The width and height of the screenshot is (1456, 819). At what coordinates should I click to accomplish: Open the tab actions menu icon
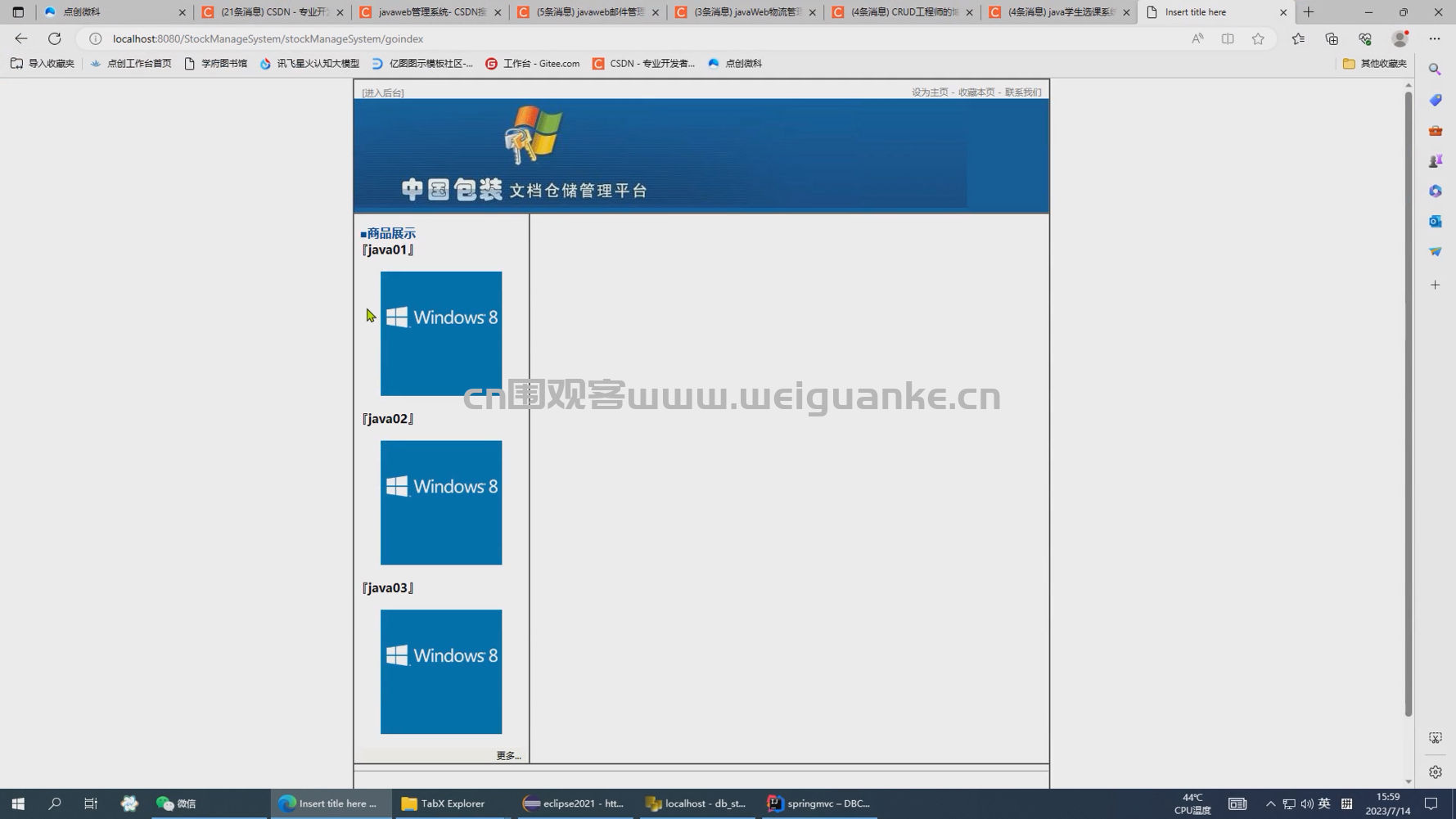[x=18, y=12]
